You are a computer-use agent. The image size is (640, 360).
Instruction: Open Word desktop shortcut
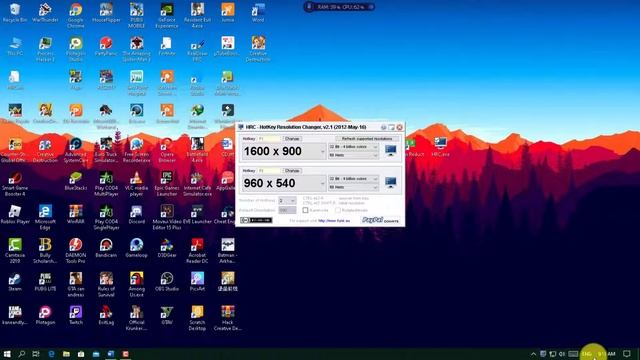click(x=258, y=13)
